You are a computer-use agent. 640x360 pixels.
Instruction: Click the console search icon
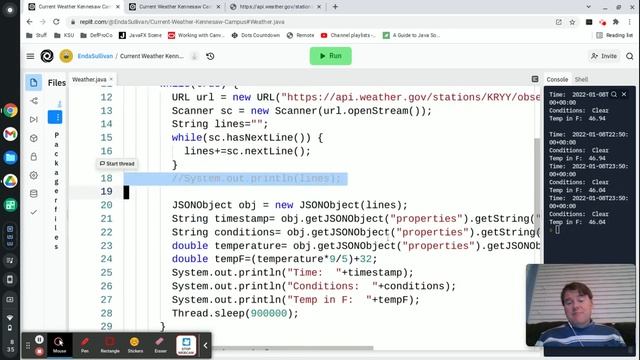point(614,94)
